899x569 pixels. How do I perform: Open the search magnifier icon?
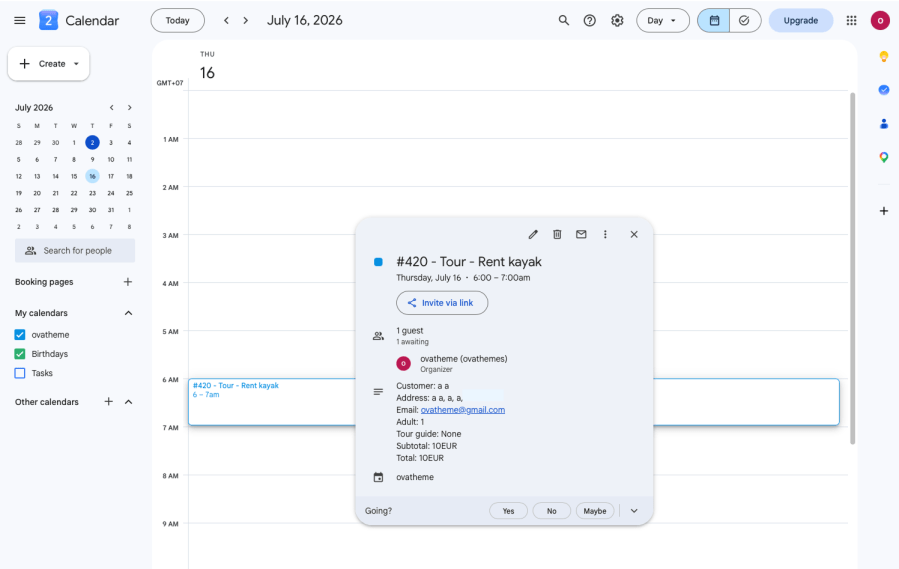(564, 21)
